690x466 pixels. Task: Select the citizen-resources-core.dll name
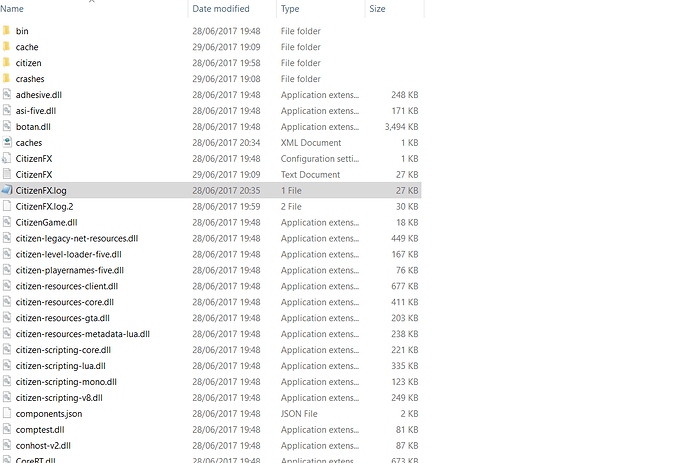[65, 302]
